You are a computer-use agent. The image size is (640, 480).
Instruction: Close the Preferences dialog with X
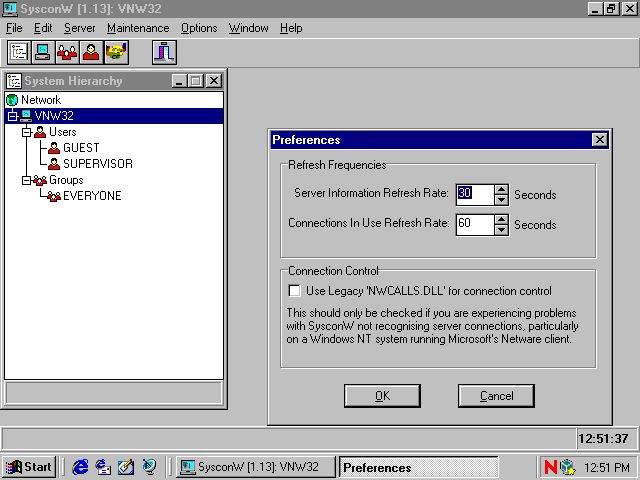point(599,140)
